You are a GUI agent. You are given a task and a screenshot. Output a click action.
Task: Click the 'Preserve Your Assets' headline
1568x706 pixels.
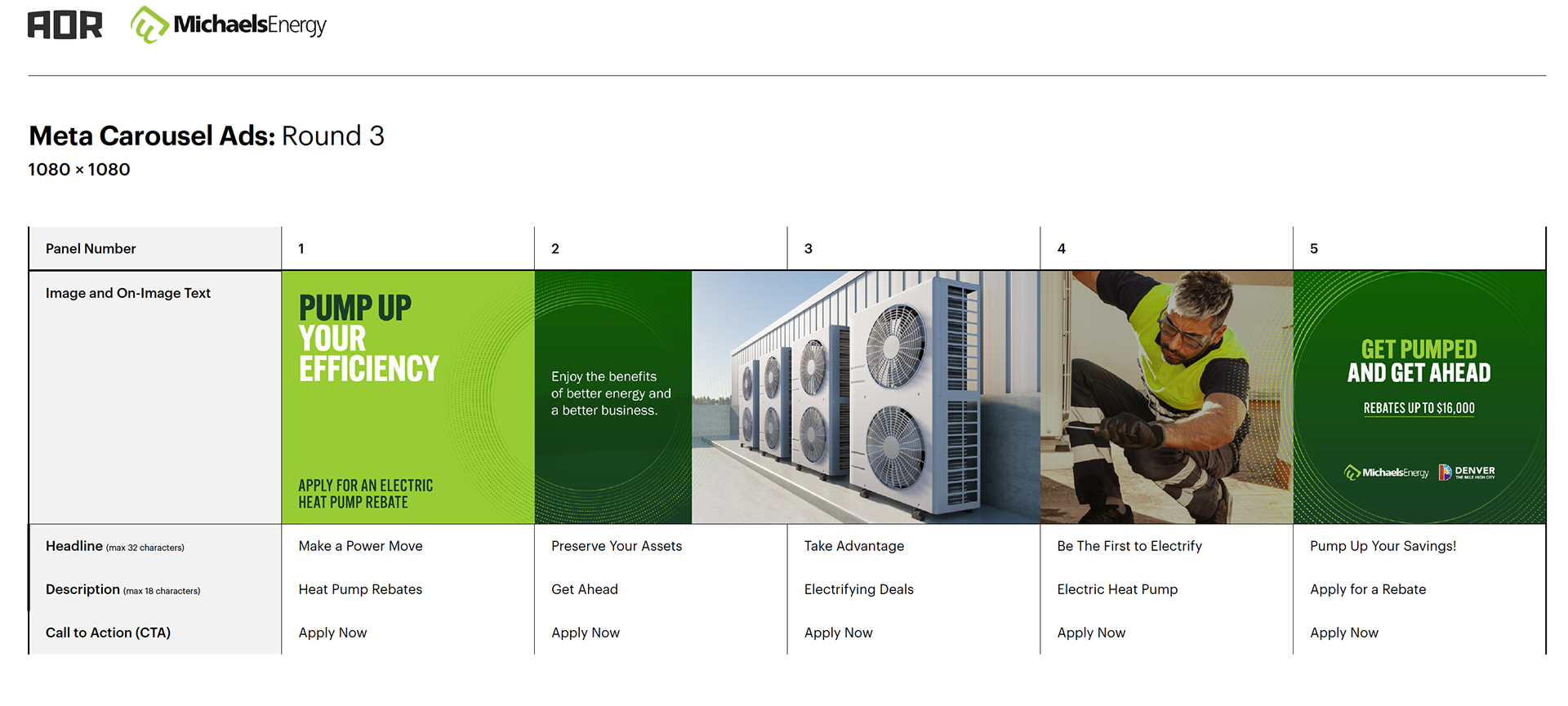click(617, 546)
